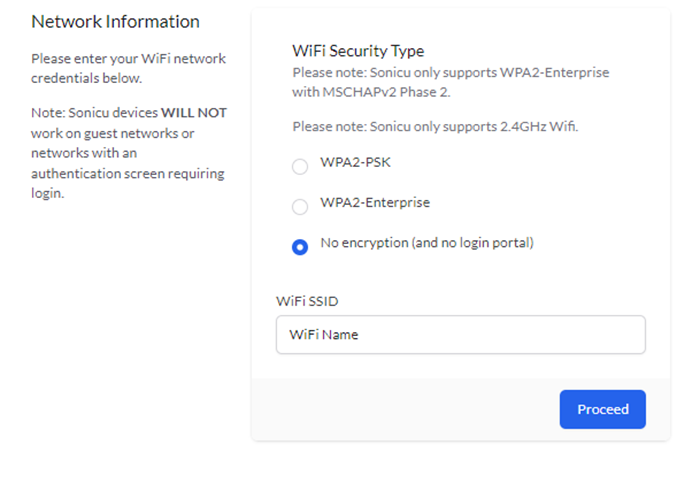Viewport: 700px width, 483px height.
Task: Choose the WPA2-Enterprise radio option
Action: pos(300,207)
